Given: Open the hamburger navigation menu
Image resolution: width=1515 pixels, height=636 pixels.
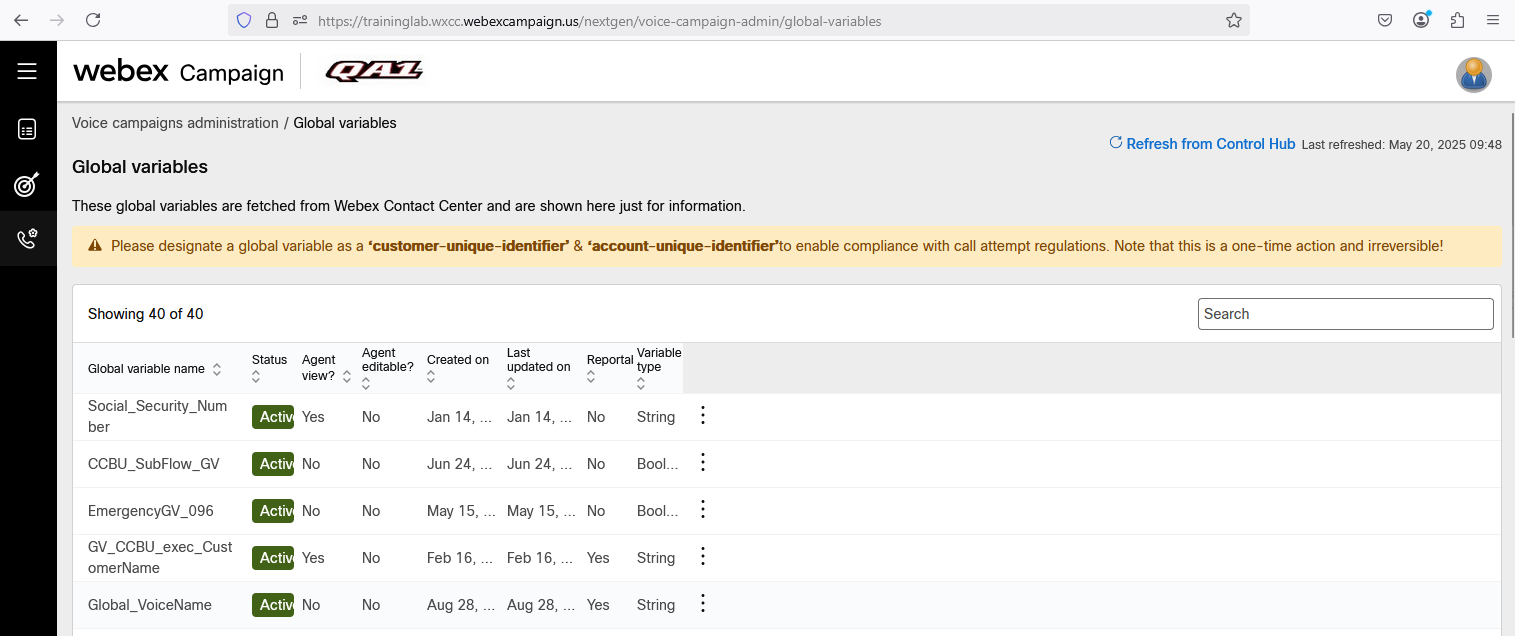Looking at the screenshot, I should [x=27, y=71].
